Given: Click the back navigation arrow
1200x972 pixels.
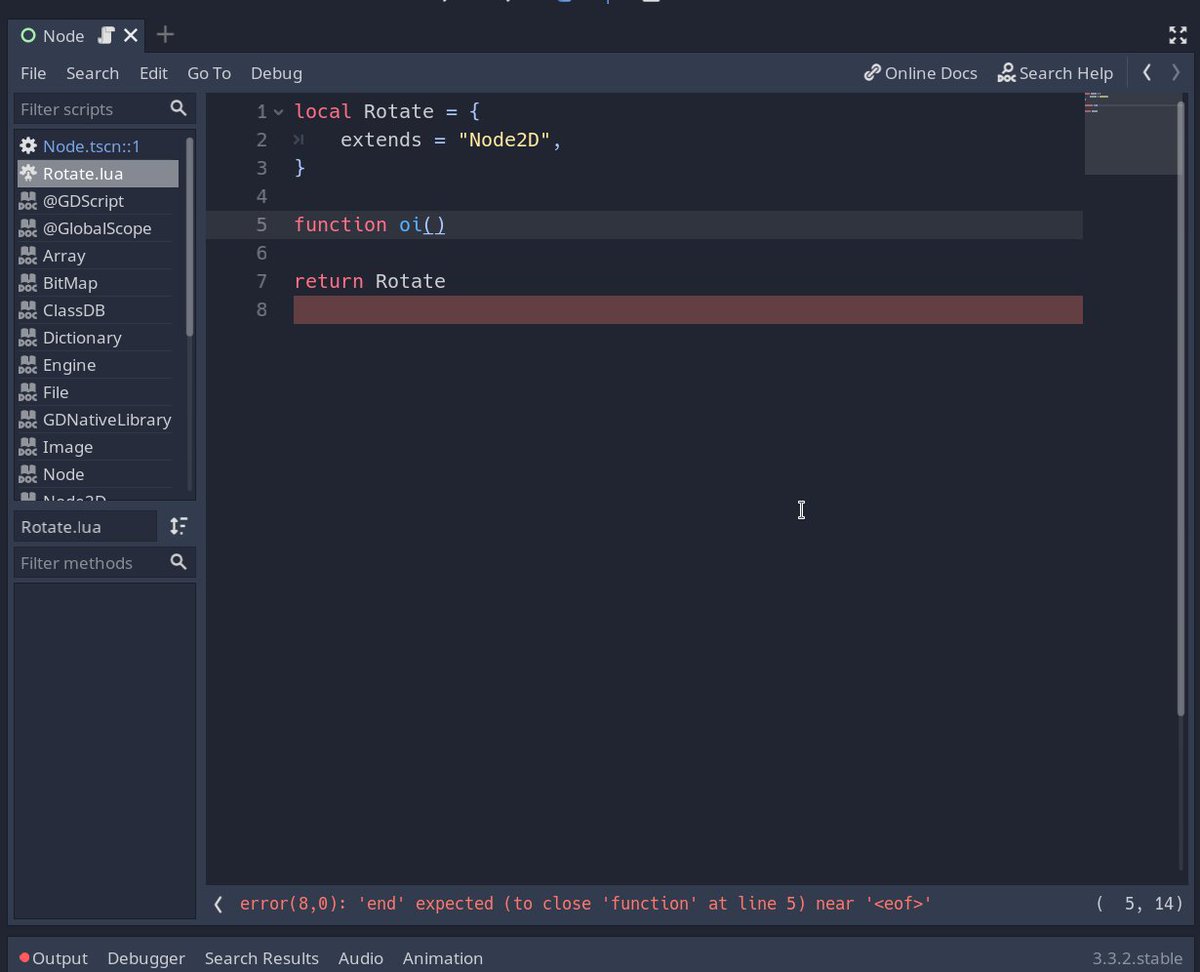Looking at the screenshot, I should click(x=1147, y=72).
